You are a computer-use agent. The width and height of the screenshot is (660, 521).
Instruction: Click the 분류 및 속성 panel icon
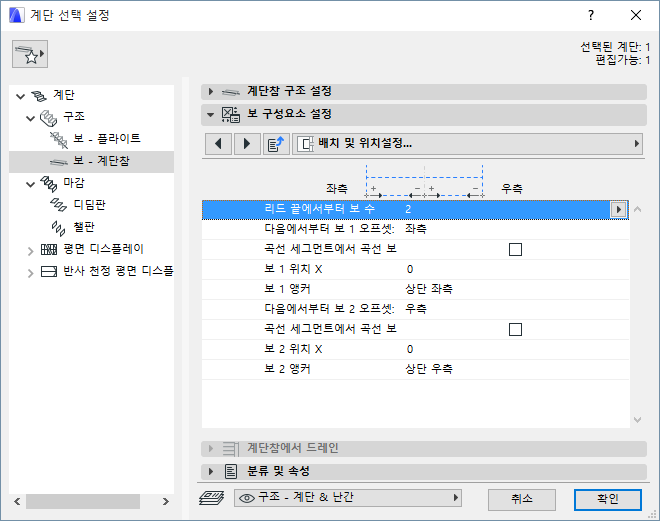point(231,471)
